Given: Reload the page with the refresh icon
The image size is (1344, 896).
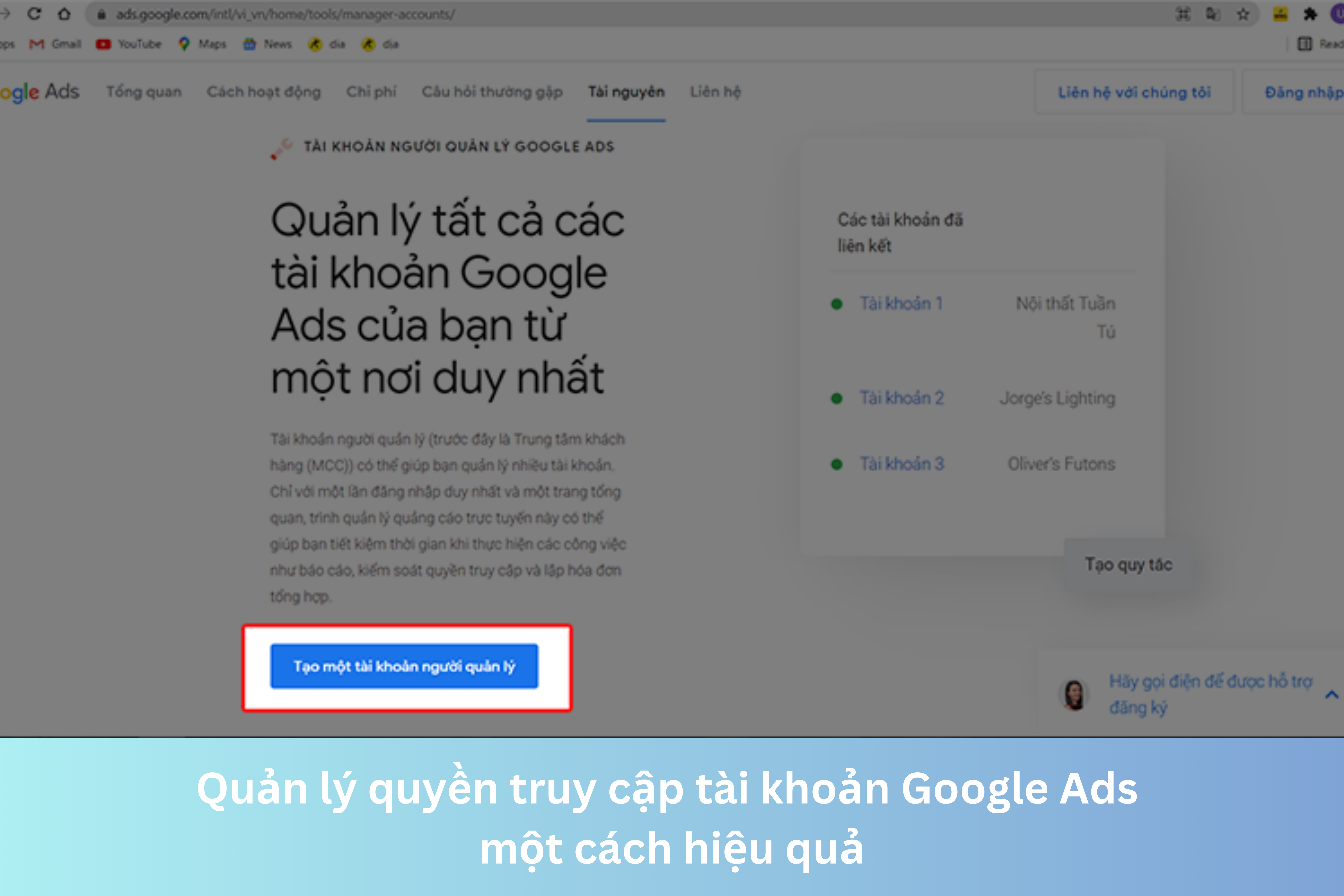Looking at the screenshot, I should click(34, 14).
